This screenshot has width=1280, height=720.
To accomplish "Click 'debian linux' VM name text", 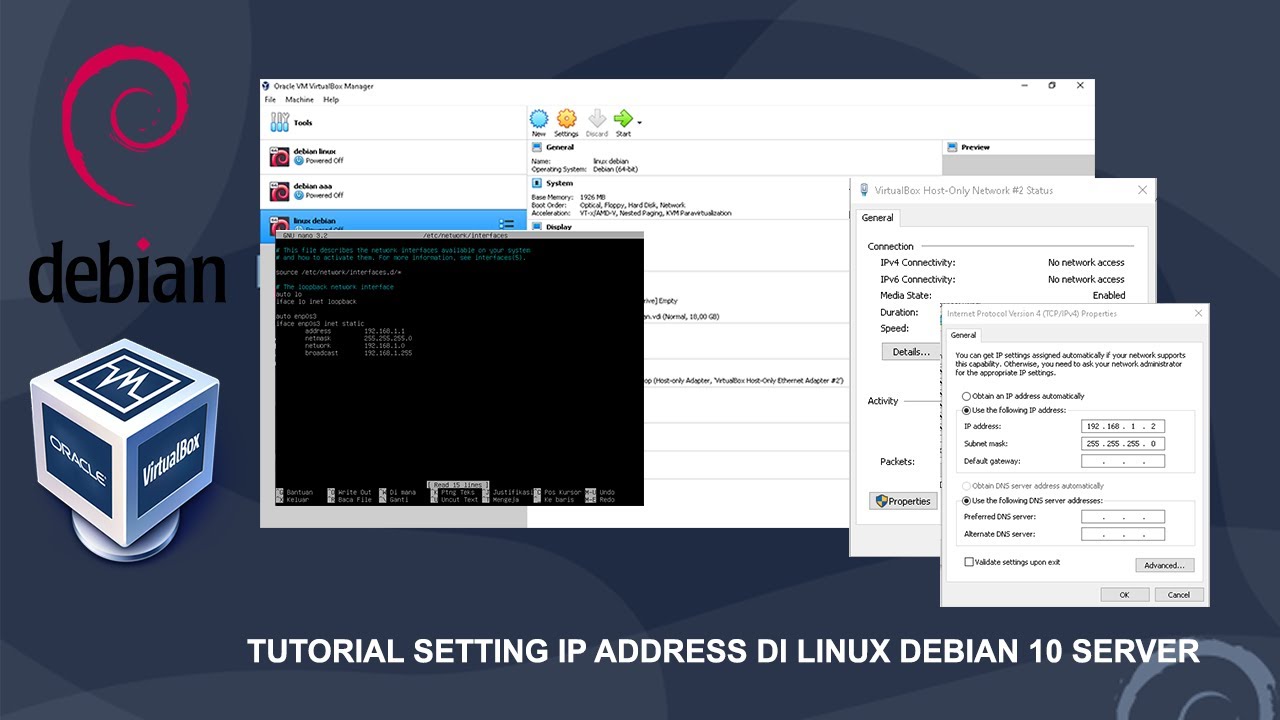I will (315, 151).
